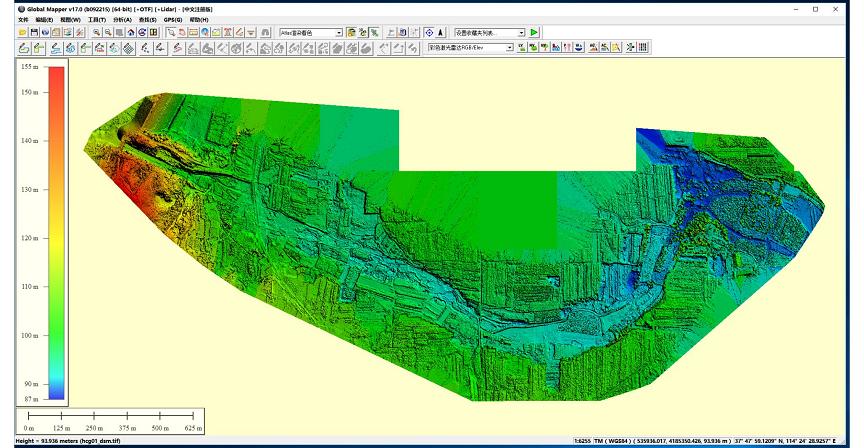
Task: Open the Atlas shader dropdown
Action: pos(338,33)
